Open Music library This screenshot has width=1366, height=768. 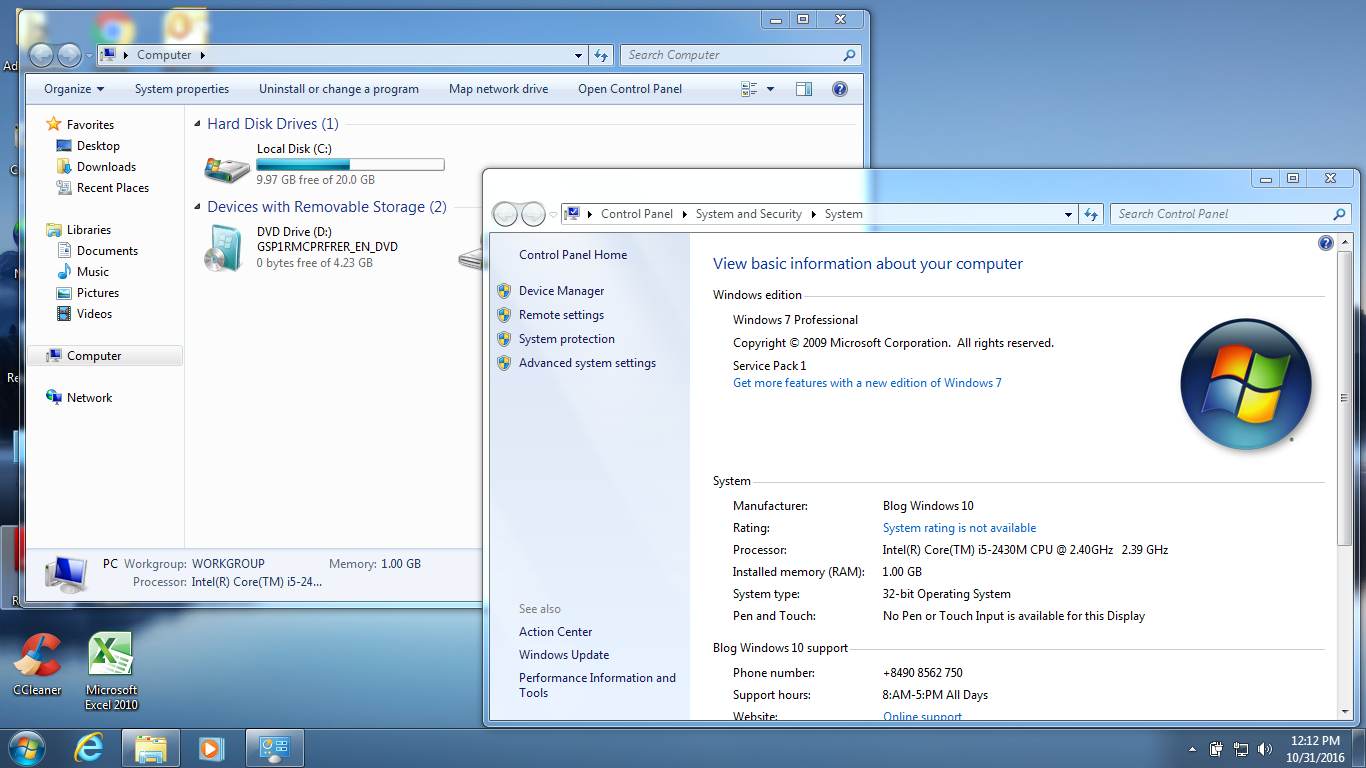point(93,272)
